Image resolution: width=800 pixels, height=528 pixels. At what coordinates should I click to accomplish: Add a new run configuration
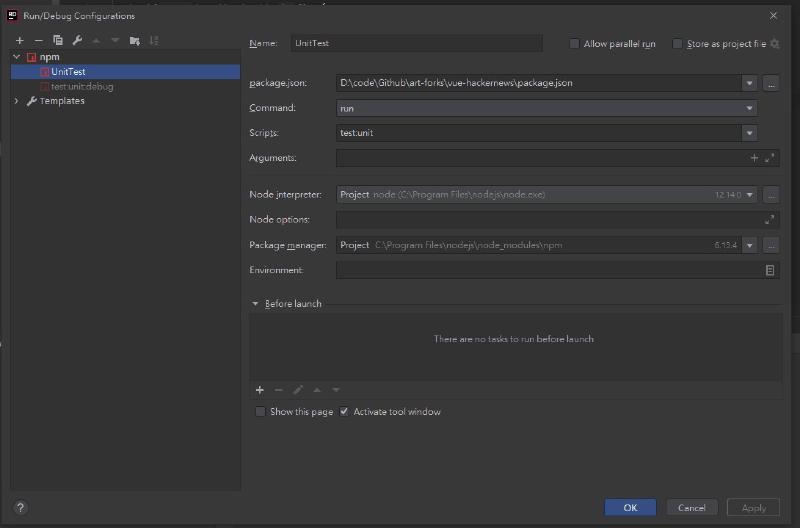pyautogui.click(x=19, y=40)
